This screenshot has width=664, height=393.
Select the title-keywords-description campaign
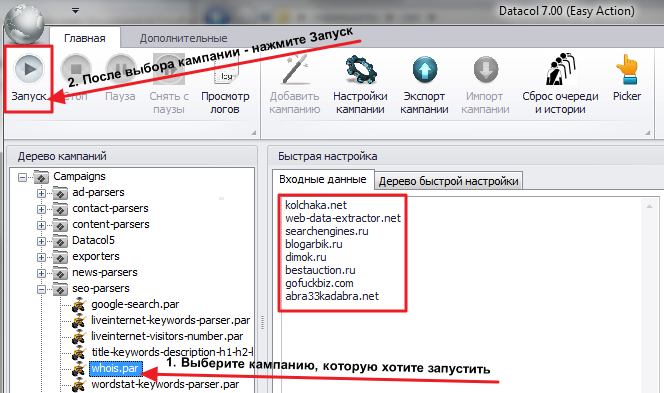[172, 352]
